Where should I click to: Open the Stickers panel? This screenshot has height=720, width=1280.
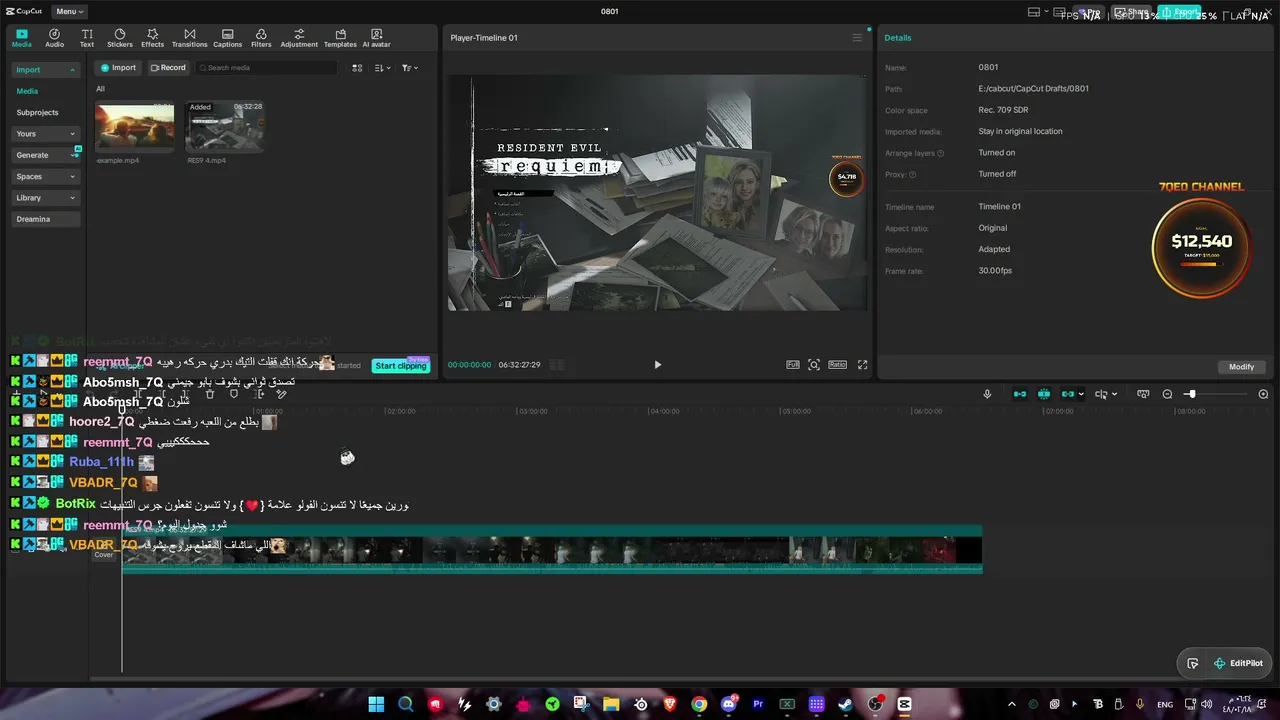click(x=120, y=38)
